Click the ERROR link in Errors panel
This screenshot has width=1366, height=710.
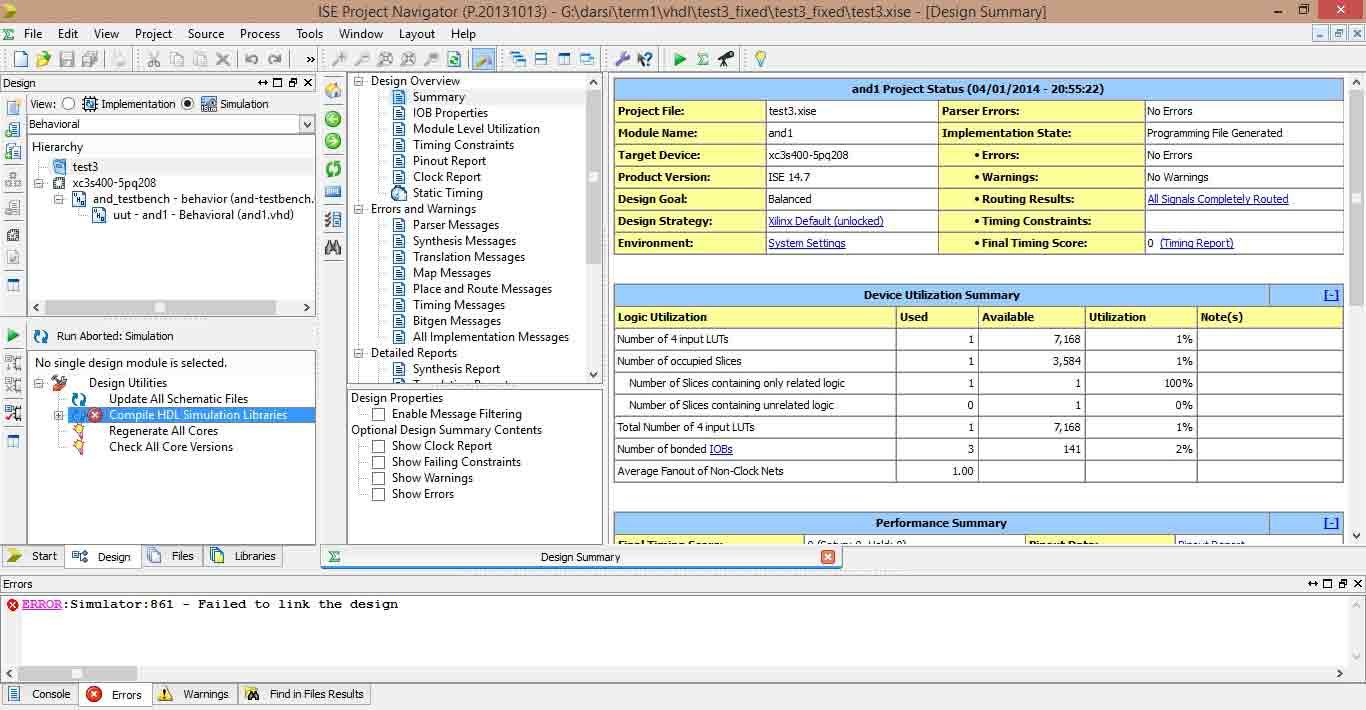(42, 604)
